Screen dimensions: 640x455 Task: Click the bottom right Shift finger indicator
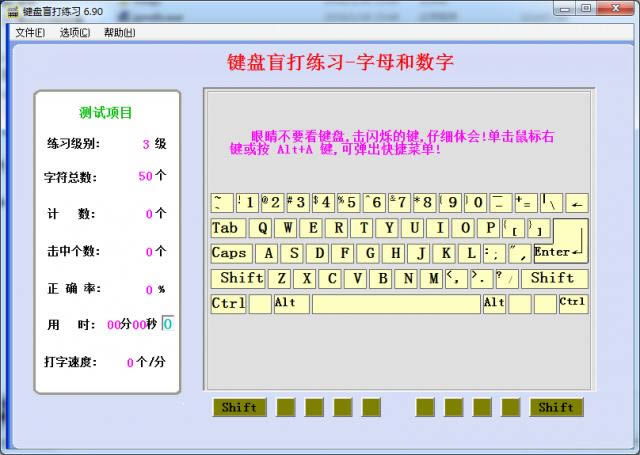coord(556,407)
